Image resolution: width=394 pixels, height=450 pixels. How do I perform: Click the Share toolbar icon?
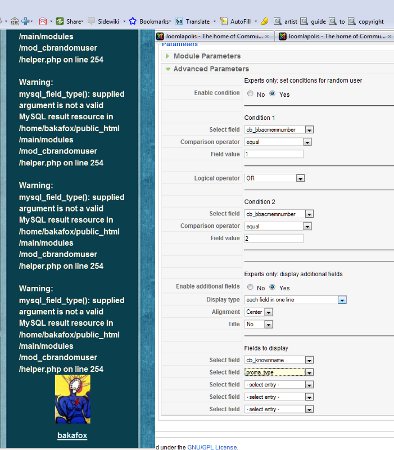point(60,21)
